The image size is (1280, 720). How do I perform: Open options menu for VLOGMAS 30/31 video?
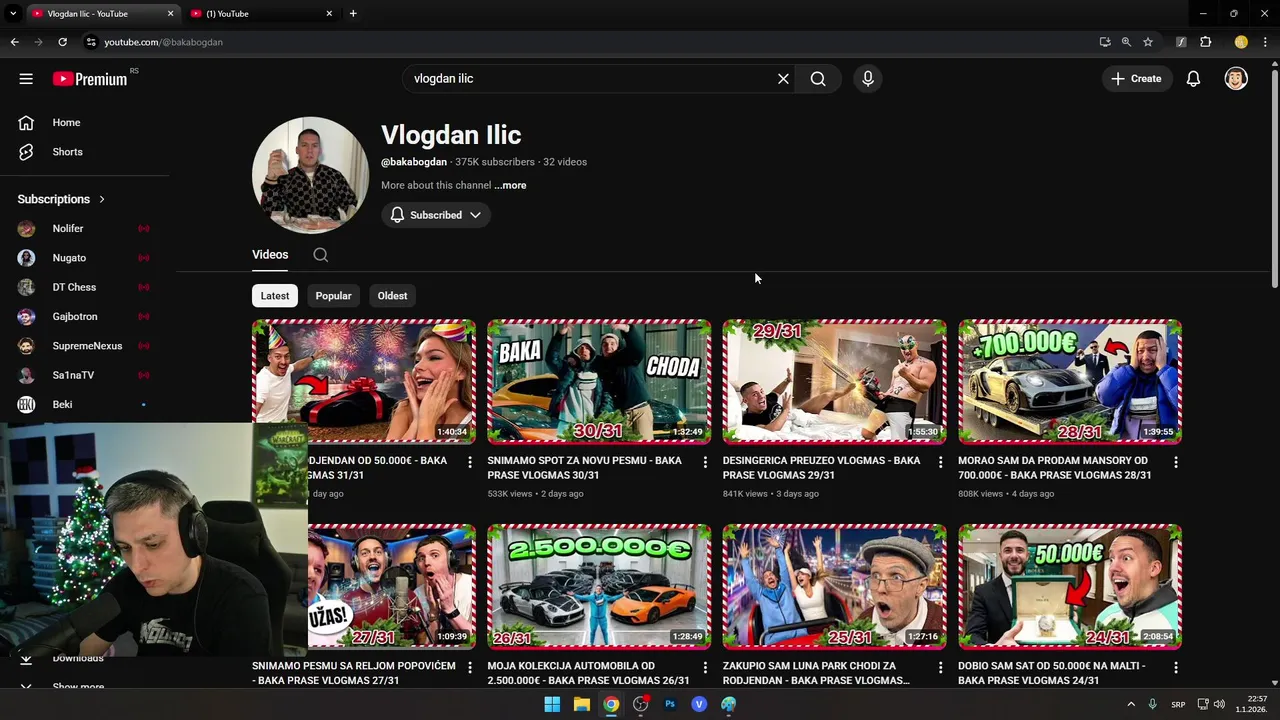[705, 462]
